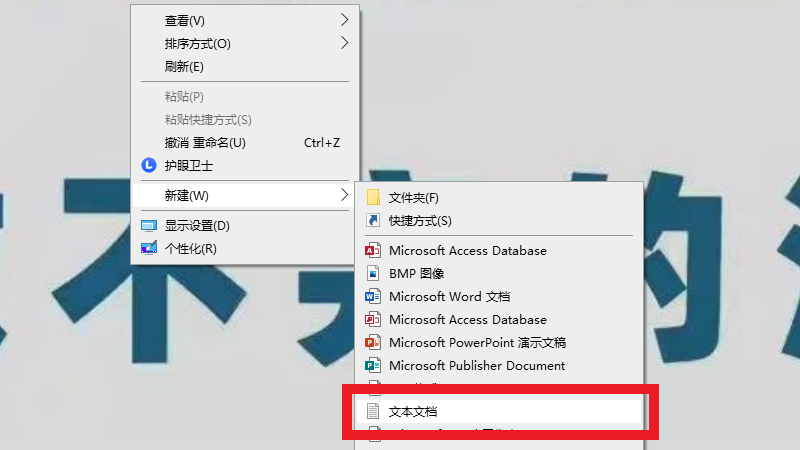Select the 粘贴(P) menu entry
Viewport: 800px width, 450px height.
[184, 97]
